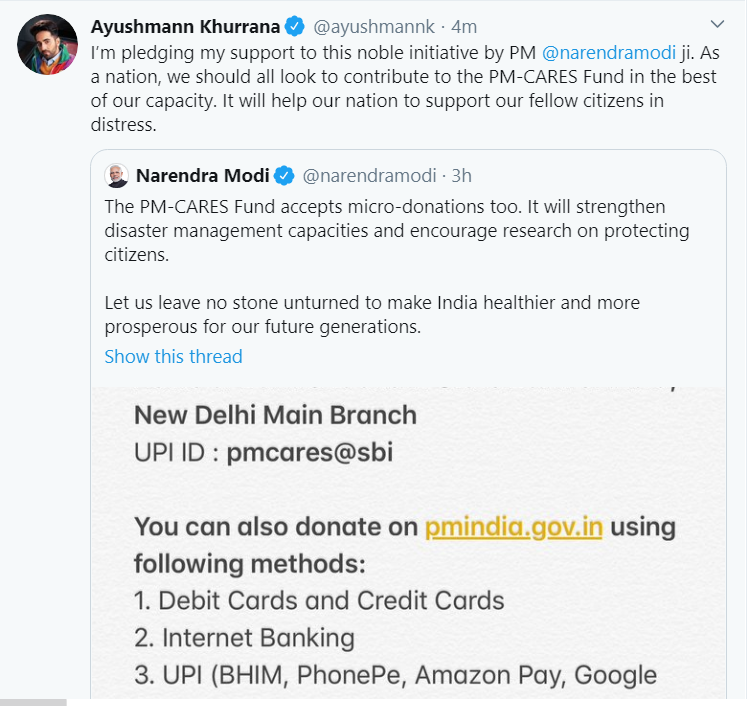Click the 3h quoted tweet timestamp
Viewport: 747px width, 706px height.
461,176
